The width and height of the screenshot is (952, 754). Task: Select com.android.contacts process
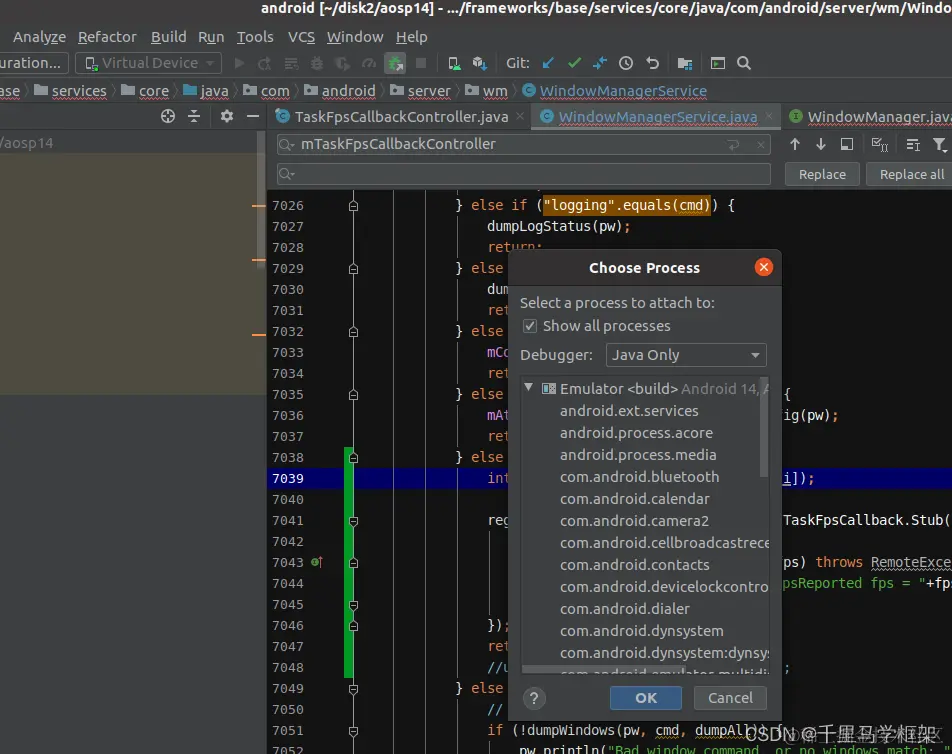(x=634, y=565)
